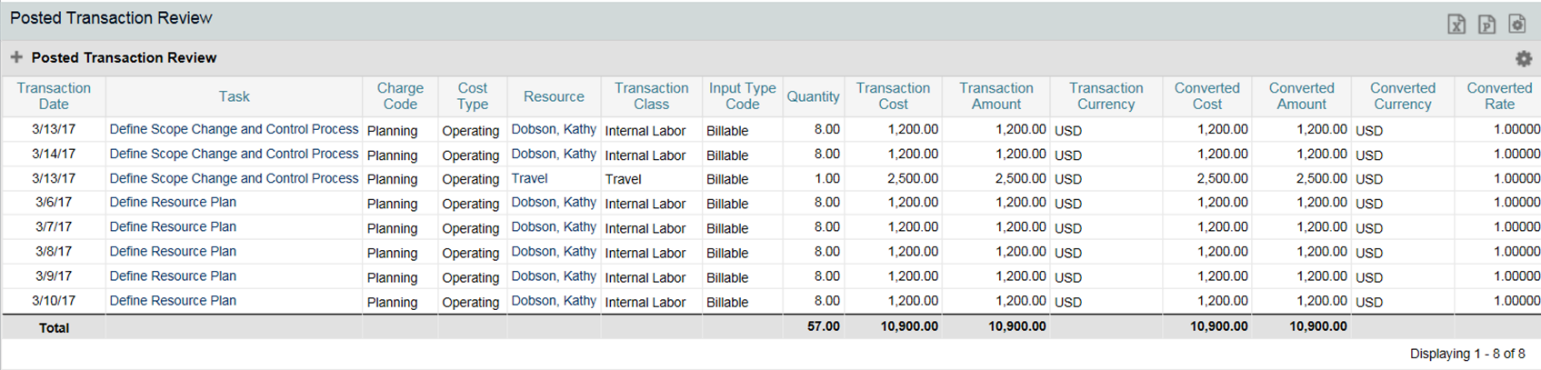Viewport: 1541px width, 370px height.
Task: Open Define Resource Plan task dated 3/7/17
Action: pyautogui.click(x=172, y=227)
